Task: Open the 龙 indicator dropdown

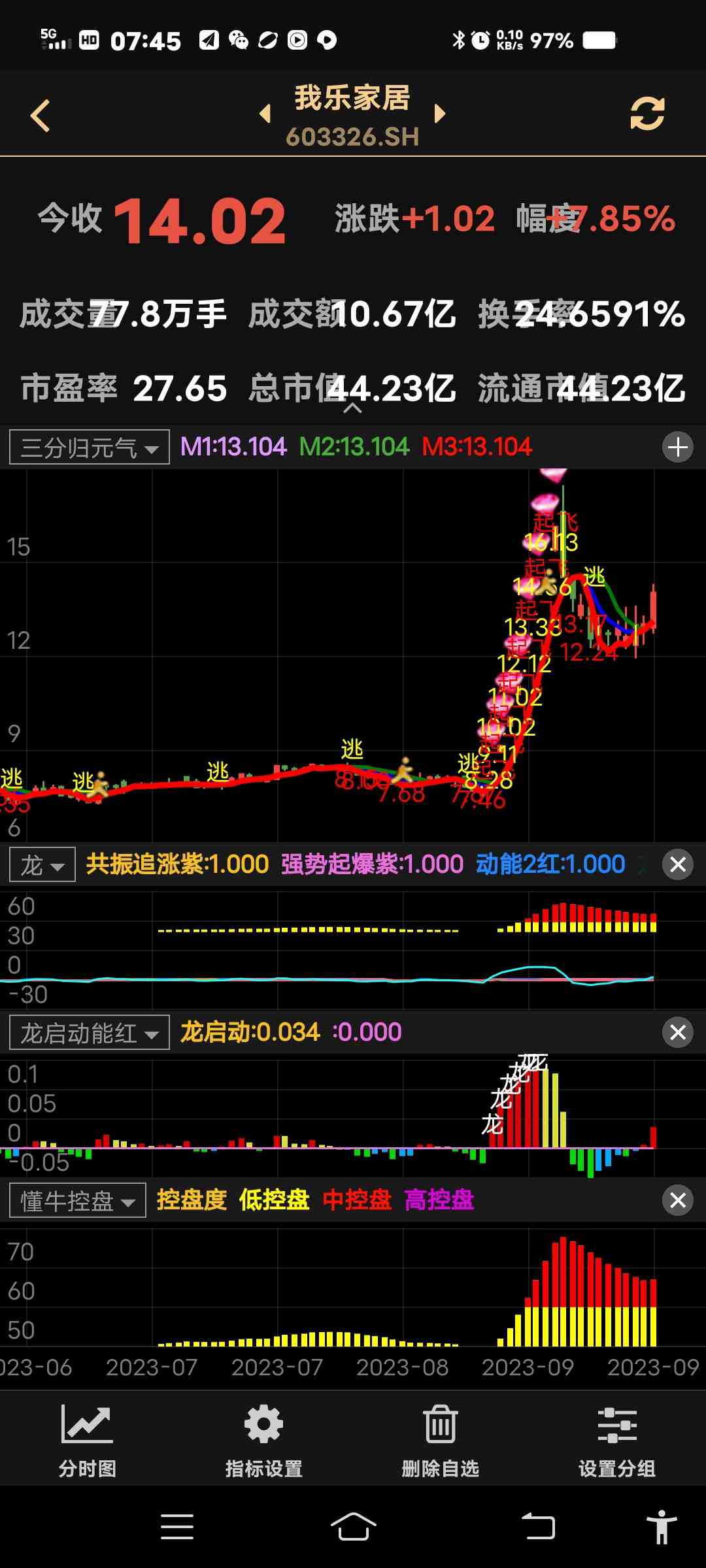Action: click(x=42, y=864)
